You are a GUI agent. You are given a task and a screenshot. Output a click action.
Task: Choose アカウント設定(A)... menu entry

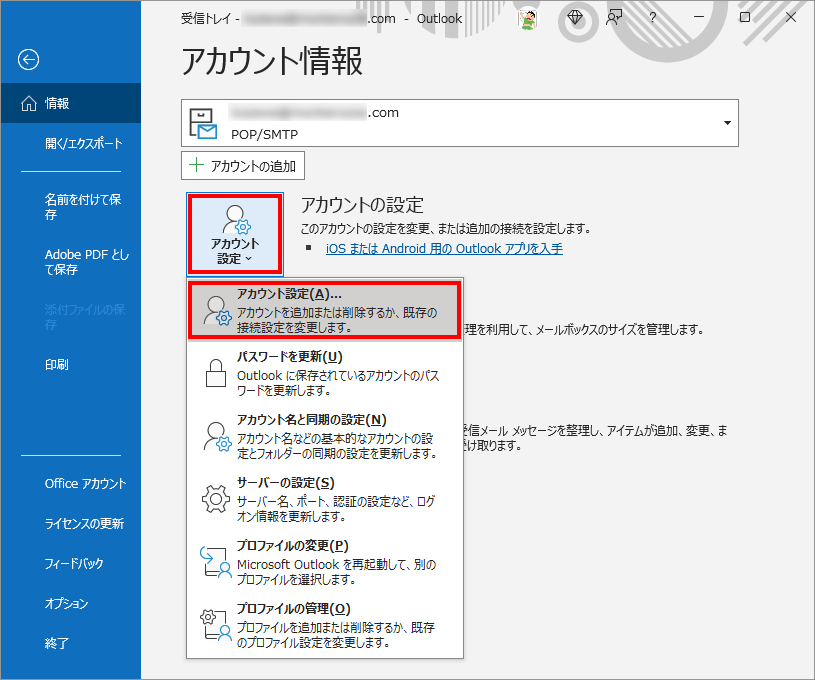pyautogui.click(x=324, y=310)
